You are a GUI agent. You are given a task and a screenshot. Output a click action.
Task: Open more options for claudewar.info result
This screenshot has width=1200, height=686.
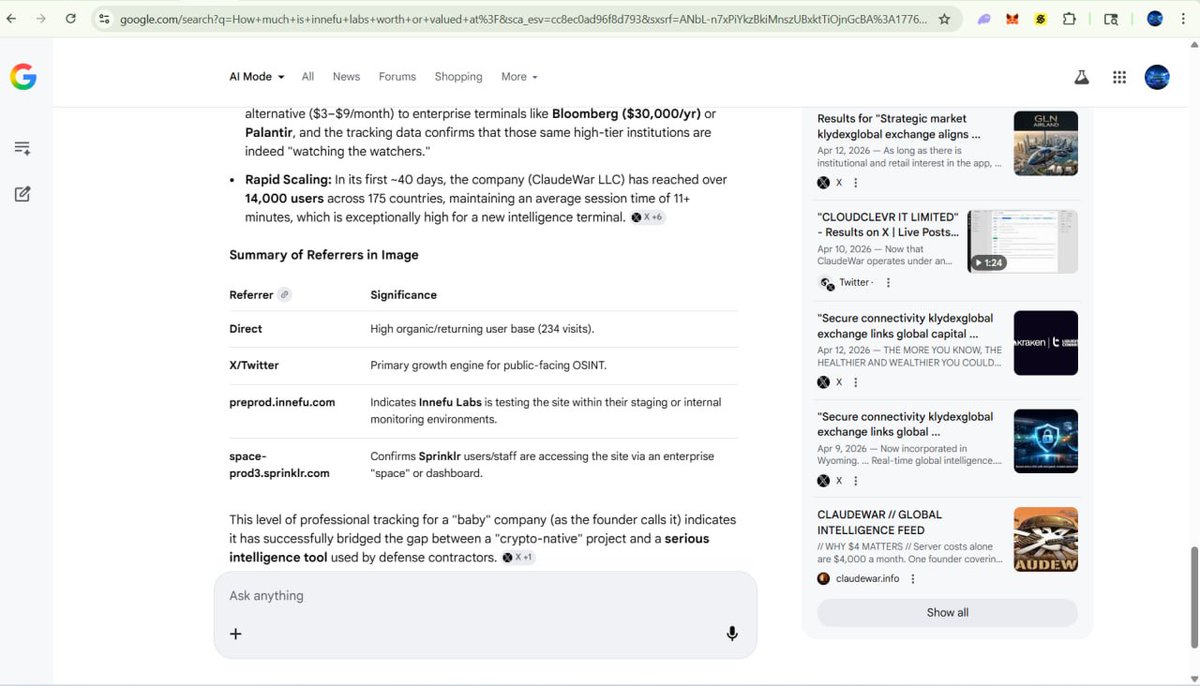[913, 579]
